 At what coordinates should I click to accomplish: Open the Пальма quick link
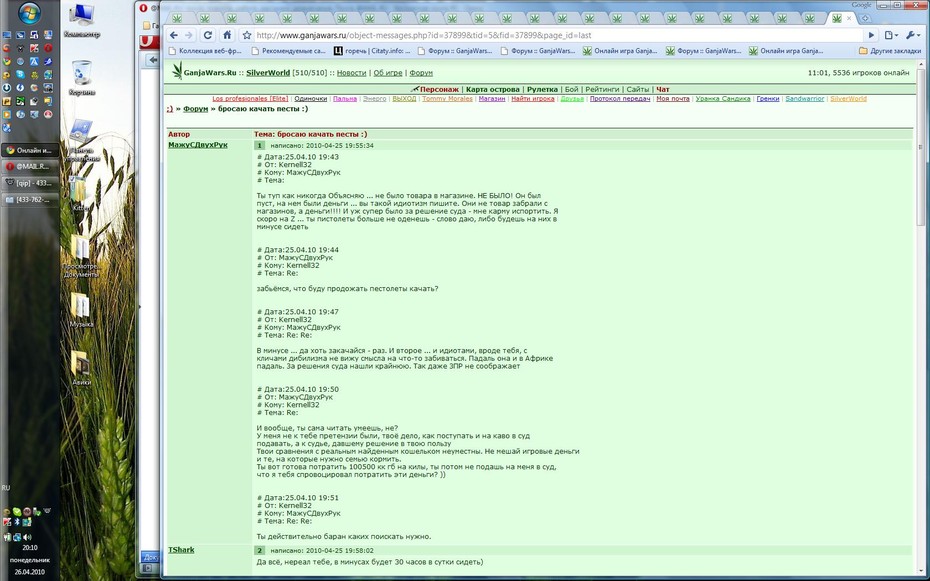(345, 99)
